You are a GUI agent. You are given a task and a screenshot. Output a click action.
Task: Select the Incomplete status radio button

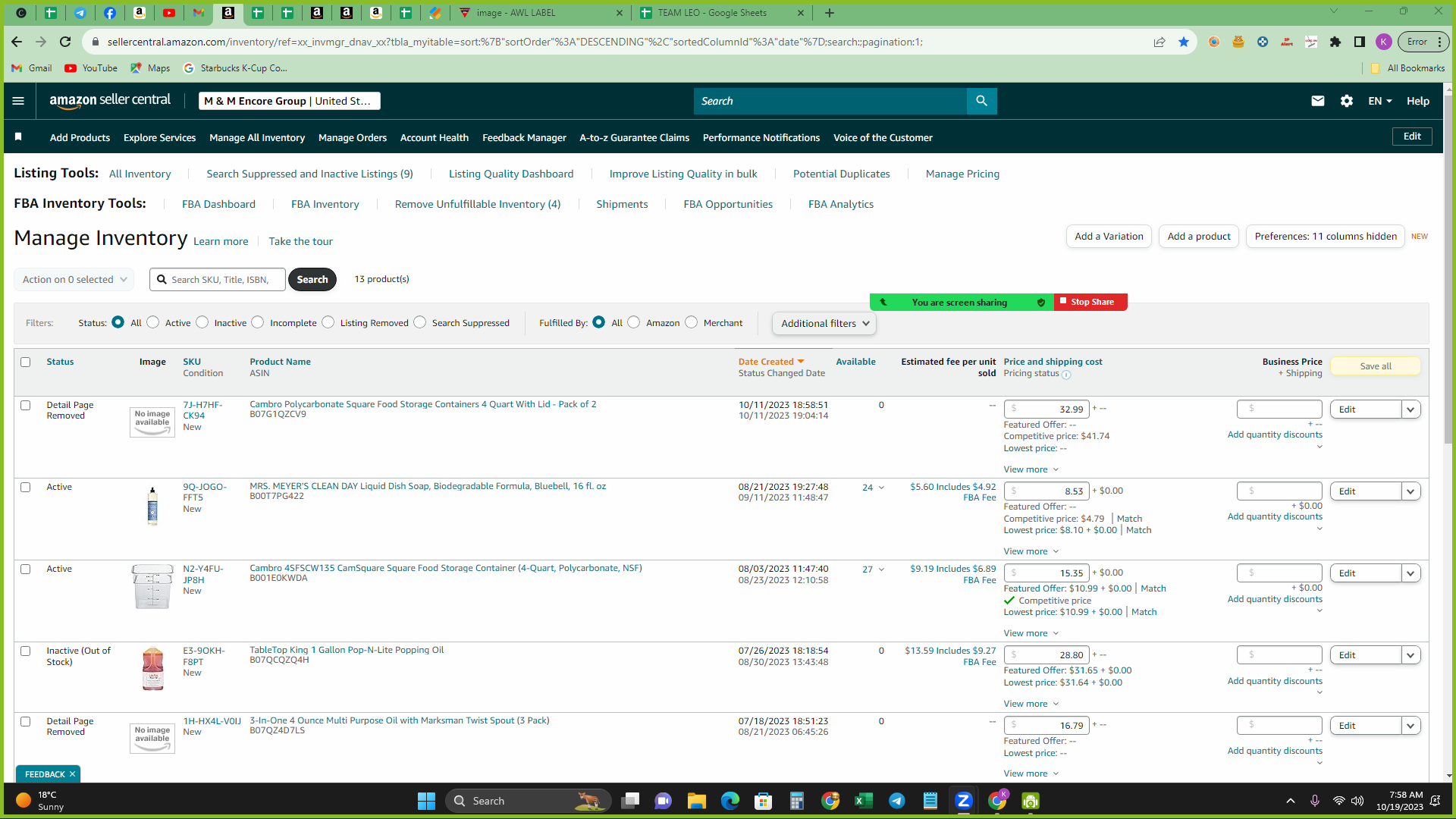click(258, 322)
